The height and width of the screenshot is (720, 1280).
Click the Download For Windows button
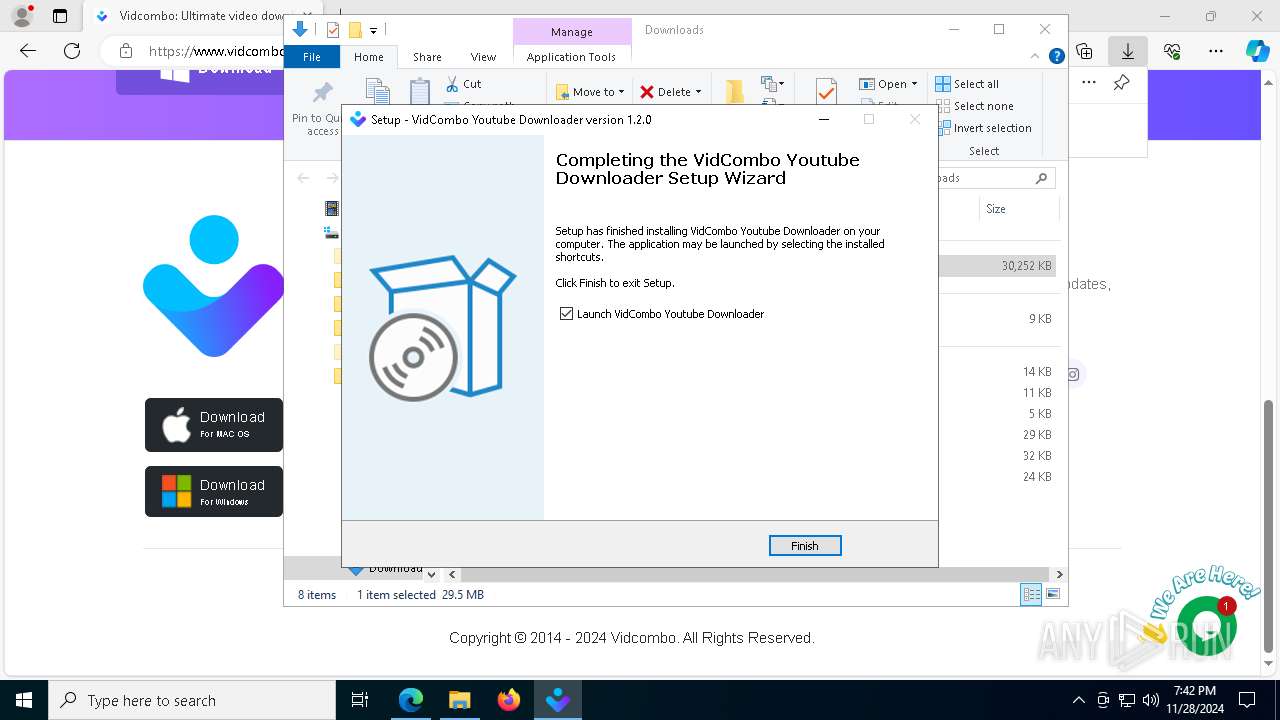pyautogui.click(x=214, y=491)
